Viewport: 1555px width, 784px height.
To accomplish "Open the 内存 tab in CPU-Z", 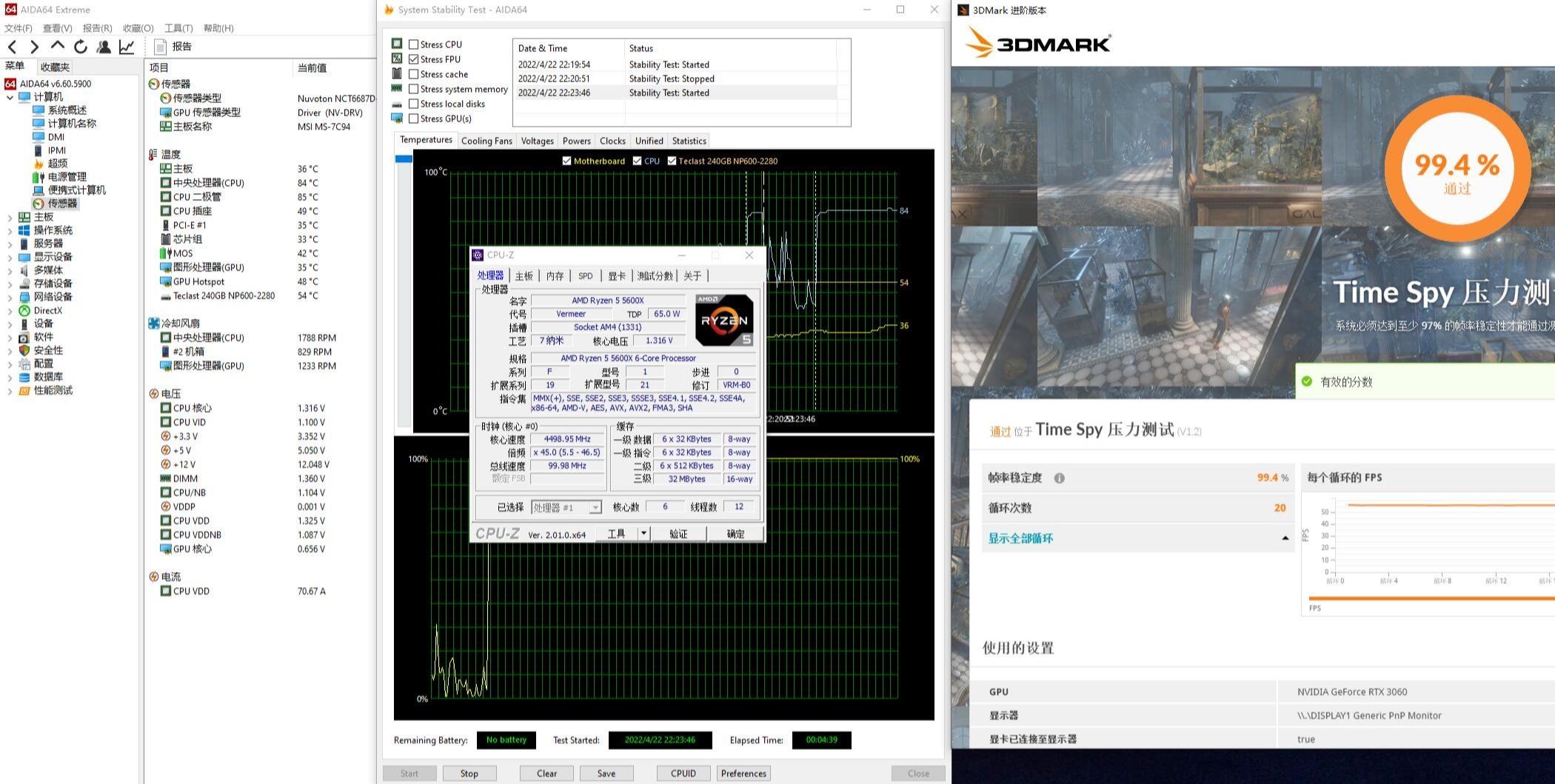I will click(555, 275).
